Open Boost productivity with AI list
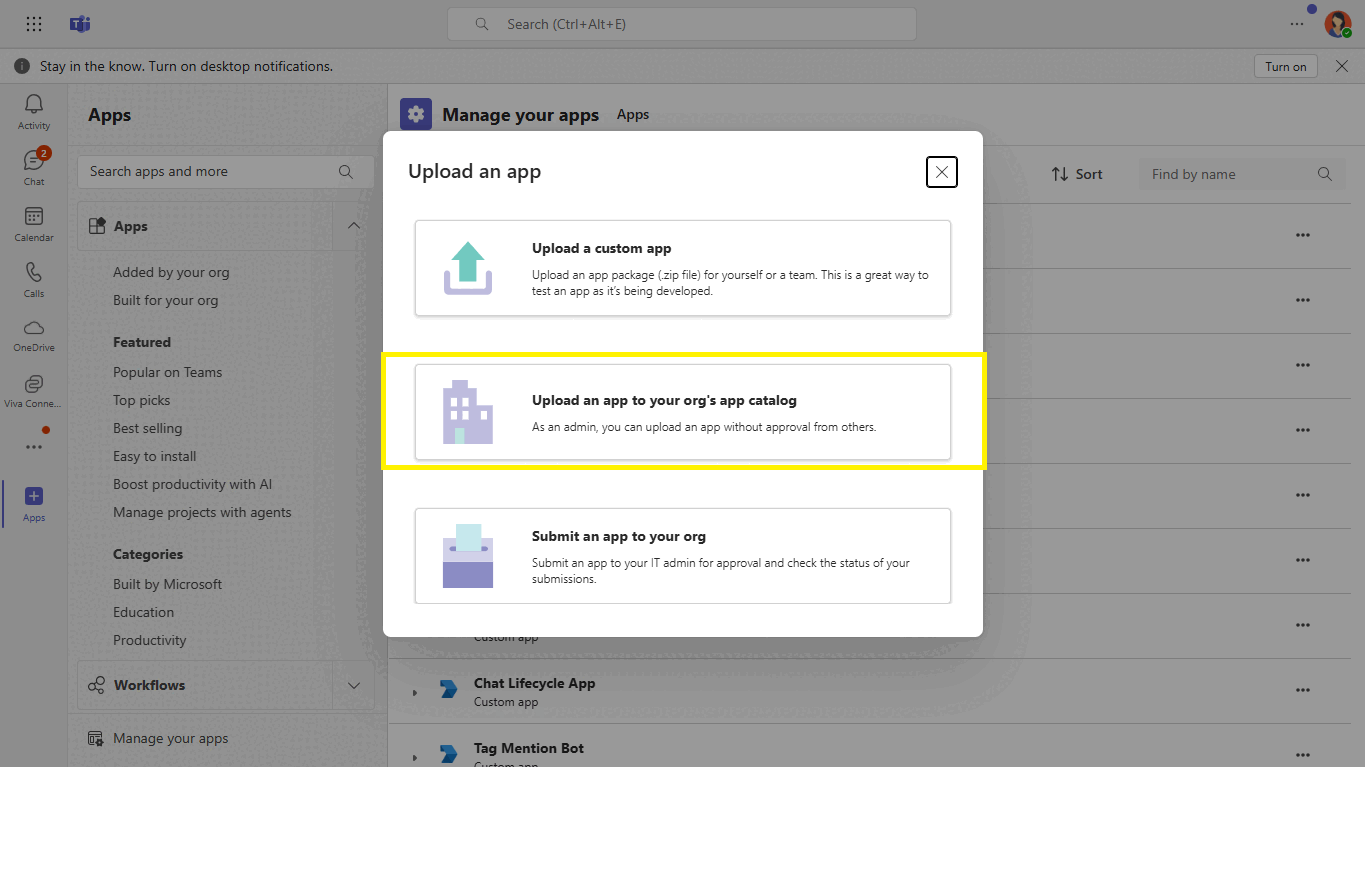The height and width of the screenshot is (888, 1366). [193, 484]
